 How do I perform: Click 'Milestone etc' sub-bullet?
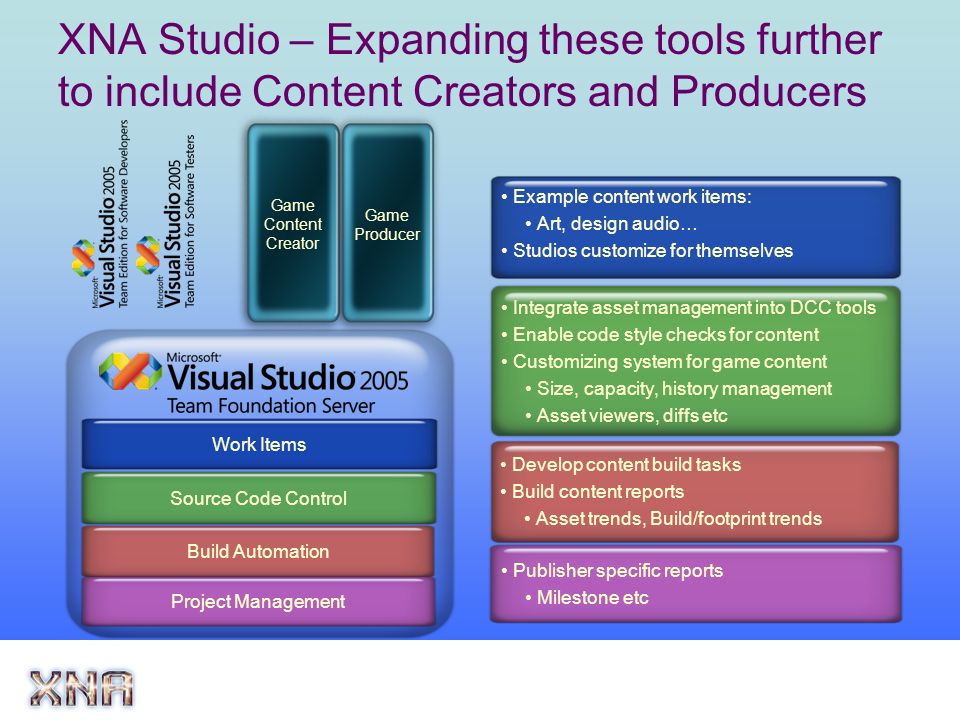coord(592,598)
